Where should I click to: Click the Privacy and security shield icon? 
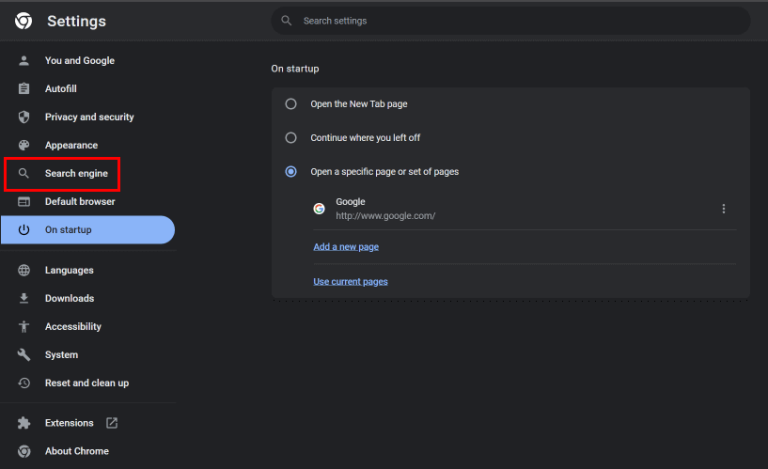pos(24,117)
